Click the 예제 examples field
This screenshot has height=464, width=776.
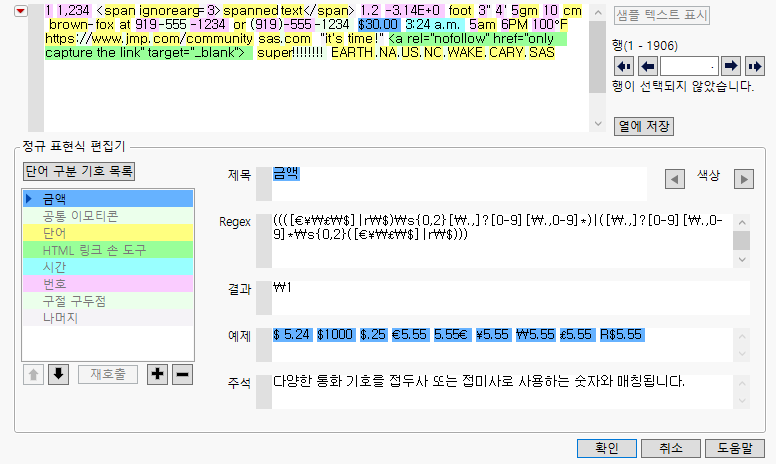pyautogui.click(x=501, y=345)
